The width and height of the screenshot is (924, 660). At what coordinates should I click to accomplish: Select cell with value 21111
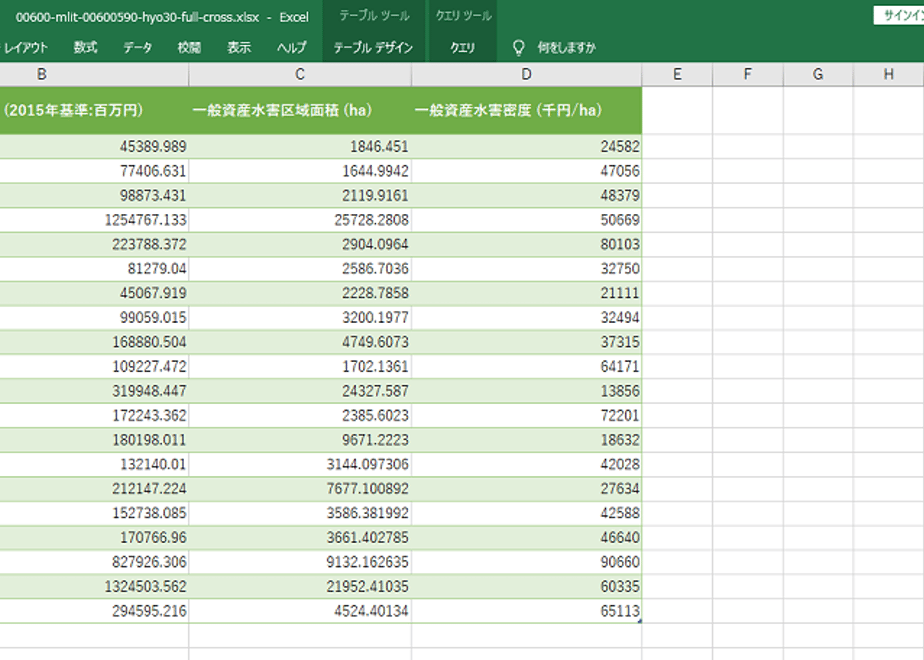pos(526,293)
